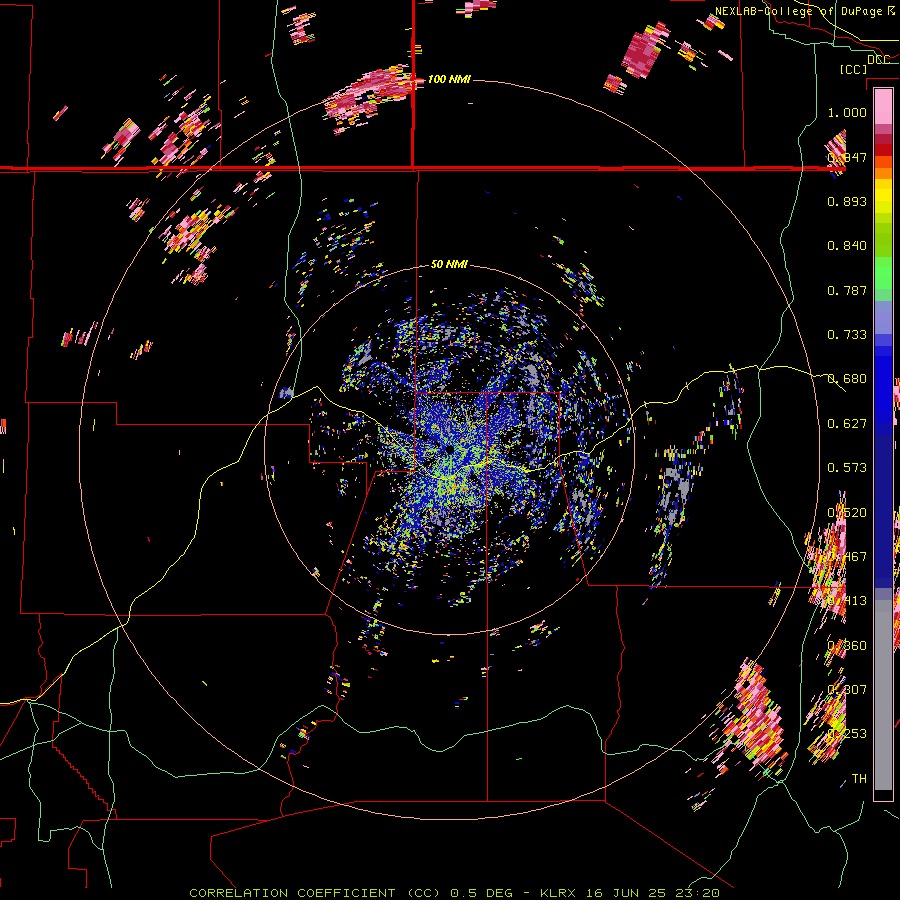This screenshot has width=900, height=900.
Task: Click the 23:20 time in the caption
Action: coord(697,893)
